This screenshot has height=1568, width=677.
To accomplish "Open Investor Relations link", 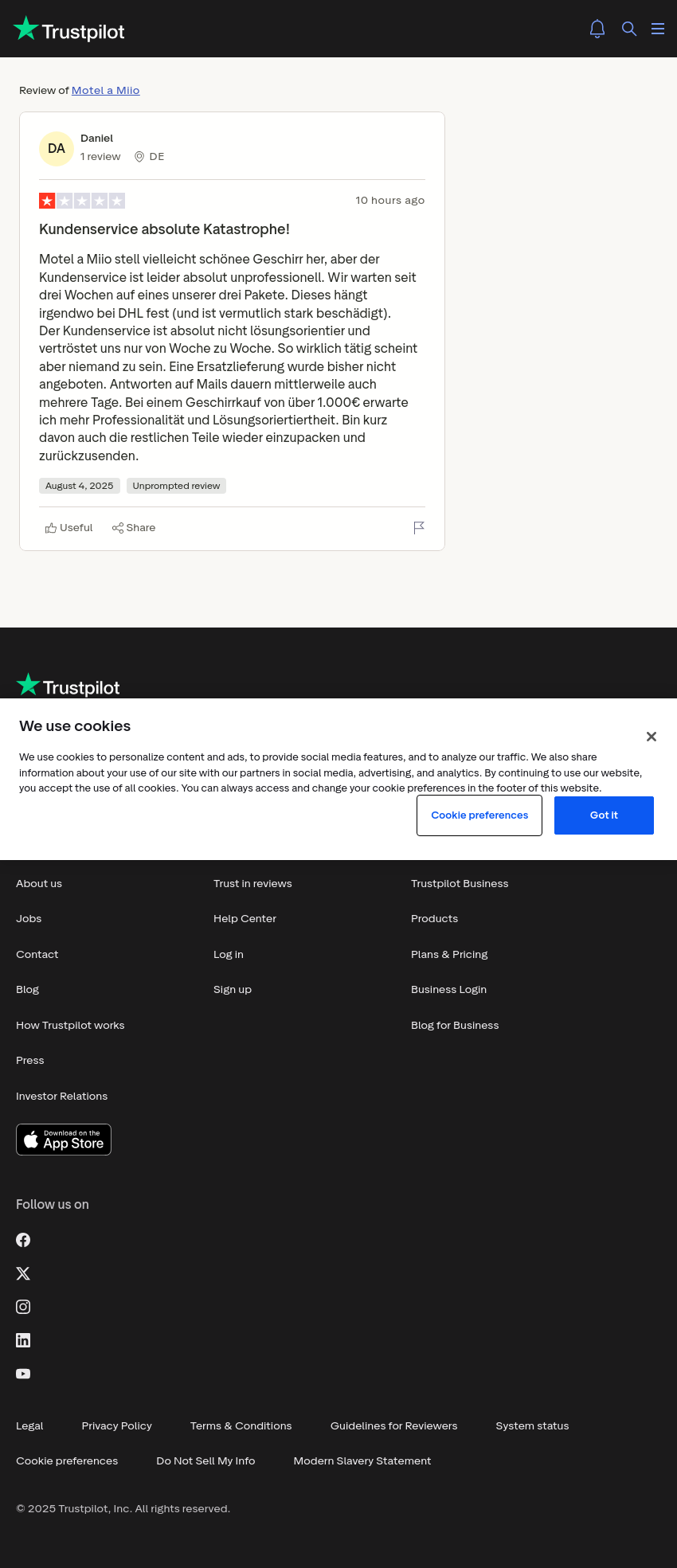I will coord(61,1097).
